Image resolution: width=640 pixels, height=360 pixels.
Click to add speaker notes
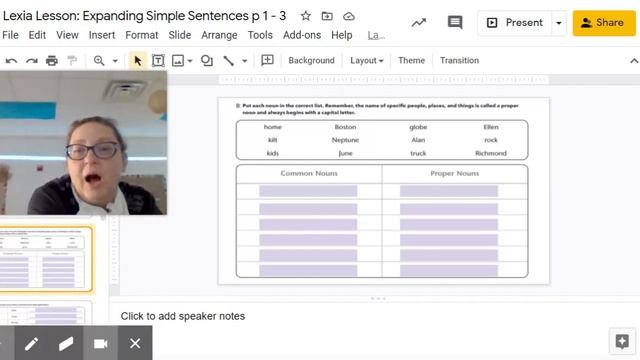tap(182, 316)
